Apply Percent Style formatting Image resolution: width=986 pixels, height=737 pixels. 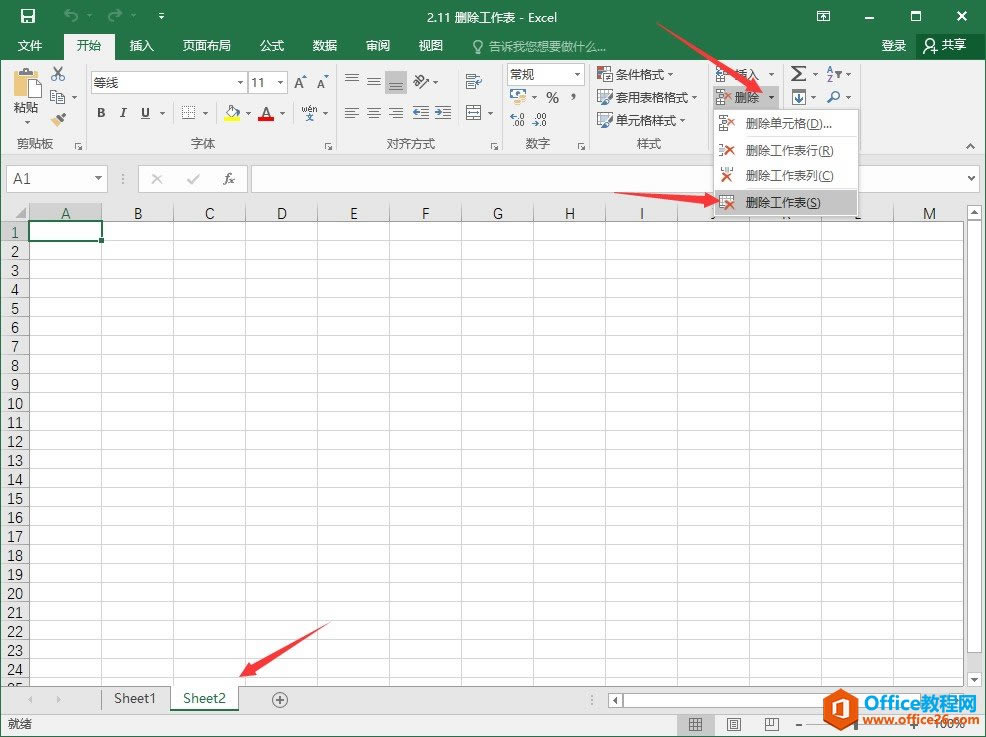pos(553,97)
